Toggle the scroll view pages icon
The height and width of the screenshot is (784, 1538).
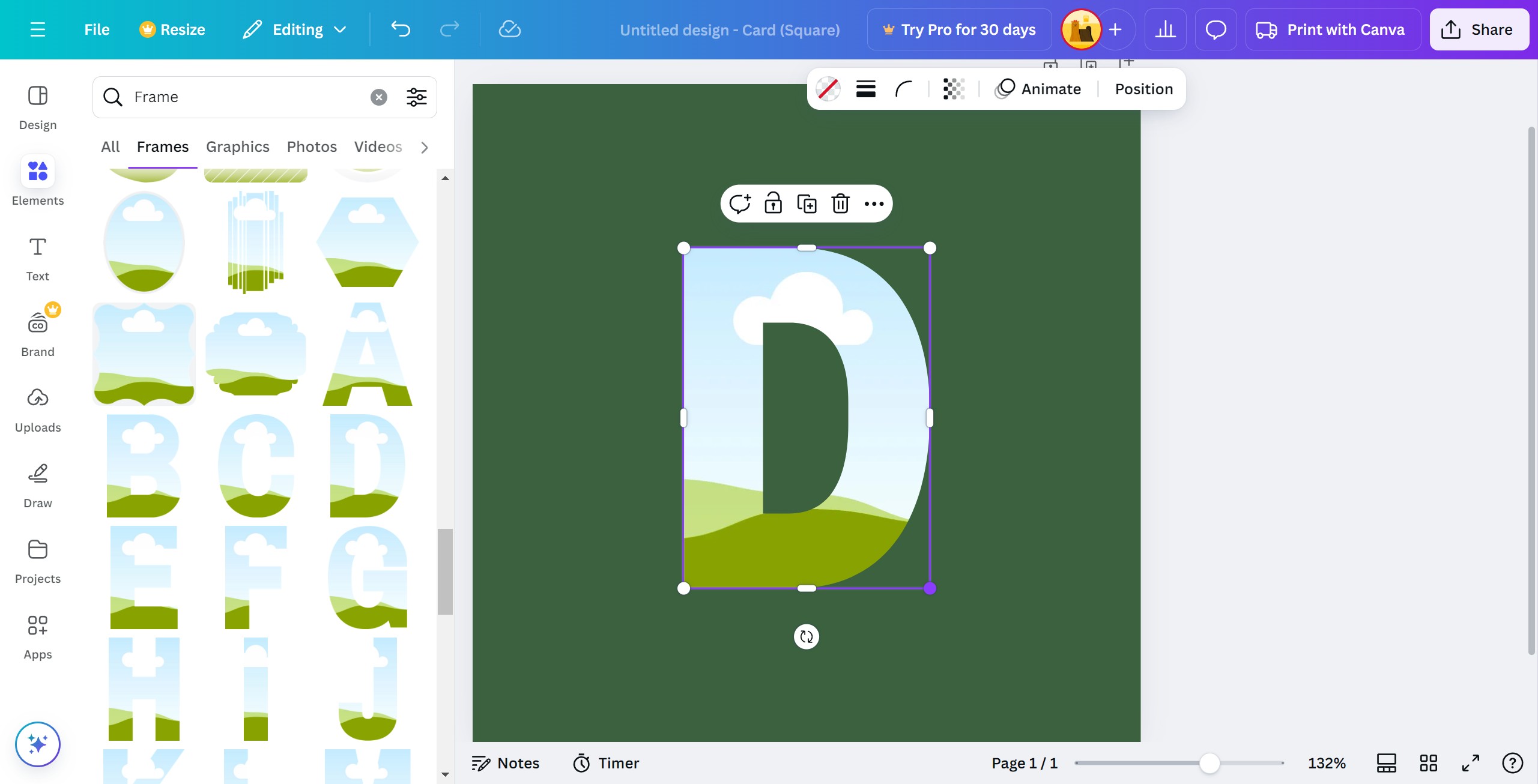pyautogui.click(x=1386, y=763)
